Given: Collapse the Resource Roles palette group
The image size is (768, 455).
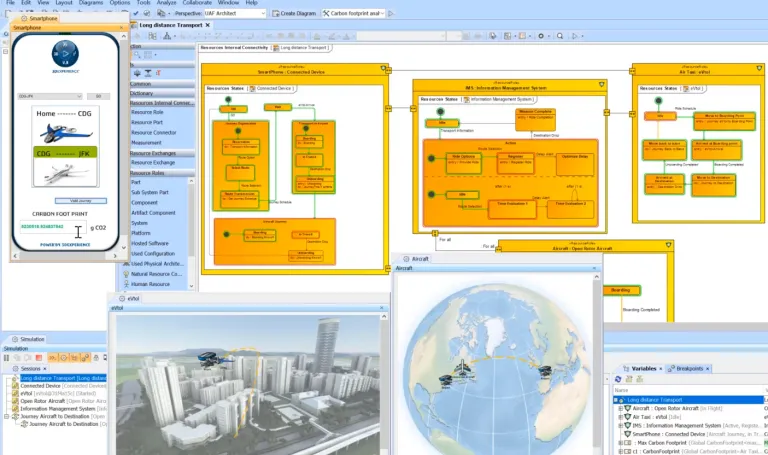Looking at the screenshot, I should click(x=162, y=173).
